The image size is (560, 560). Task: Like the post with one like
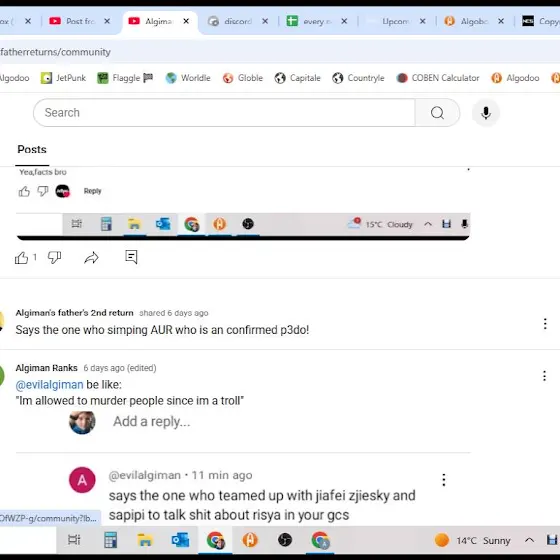[21, 258]
